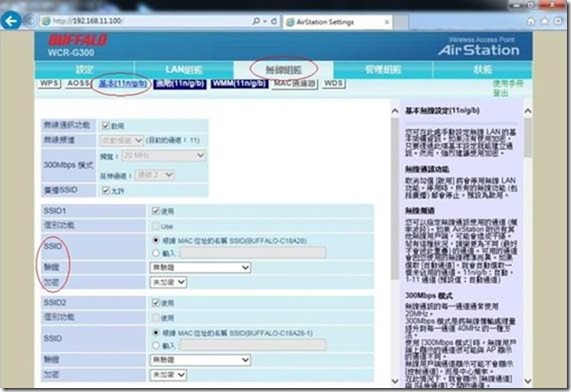Toggle the SSID1 使用 checkbox
The image size is (571, 392).
coord(156,211)
